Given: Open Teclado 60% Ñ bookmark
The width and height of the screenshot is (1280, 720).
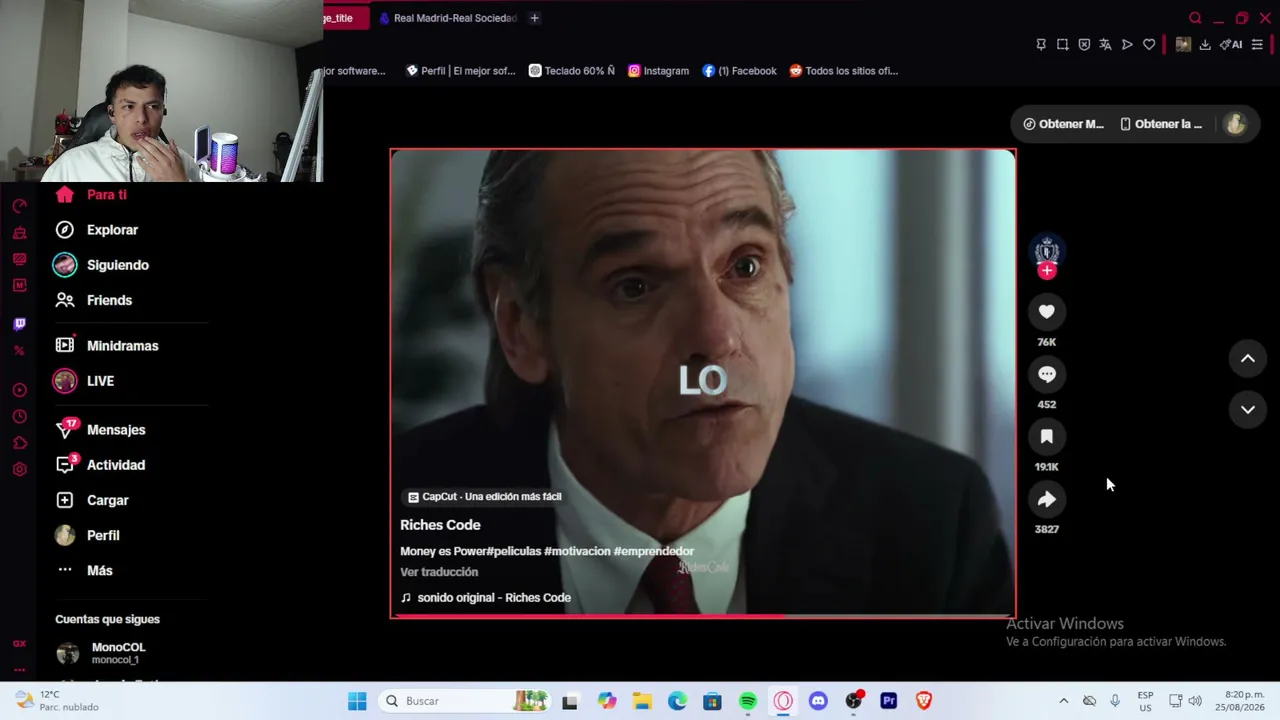Looking at the screenshot, I should (572, 71).
